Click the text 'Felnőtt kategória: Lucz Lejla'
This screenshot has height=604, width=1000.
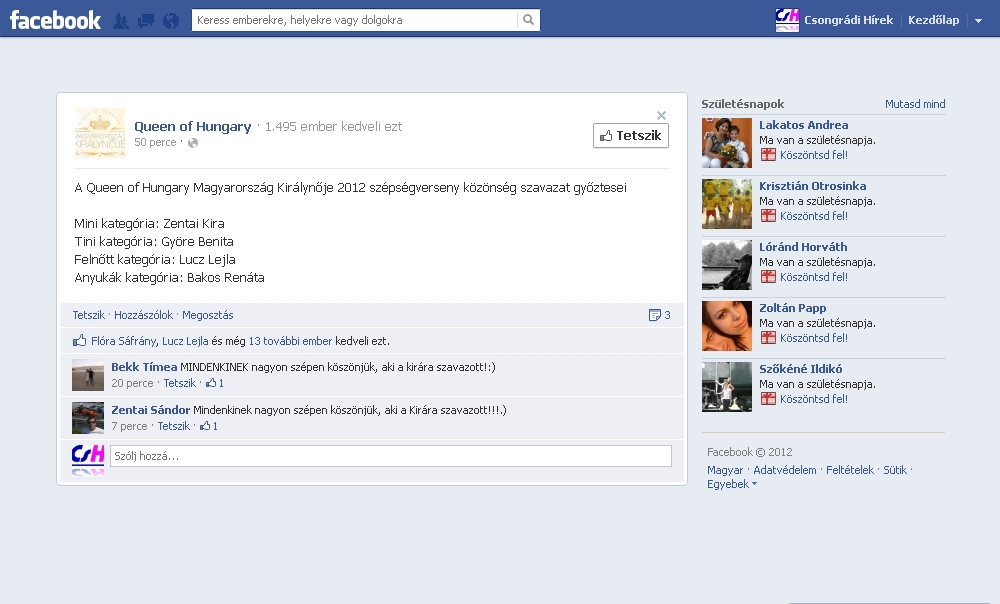[x=155, y=260]
